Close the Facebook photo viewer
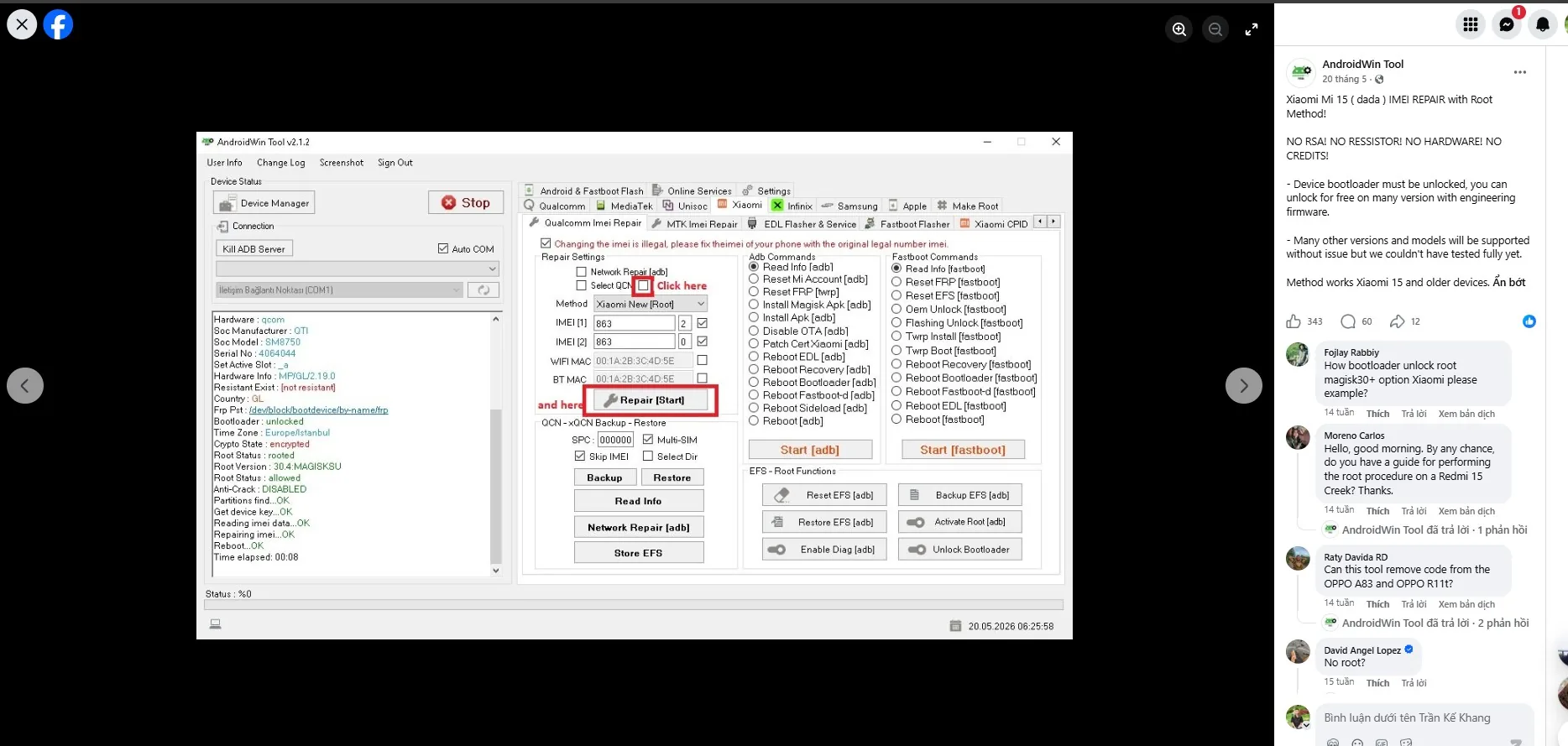 click(x=22, y=24)
